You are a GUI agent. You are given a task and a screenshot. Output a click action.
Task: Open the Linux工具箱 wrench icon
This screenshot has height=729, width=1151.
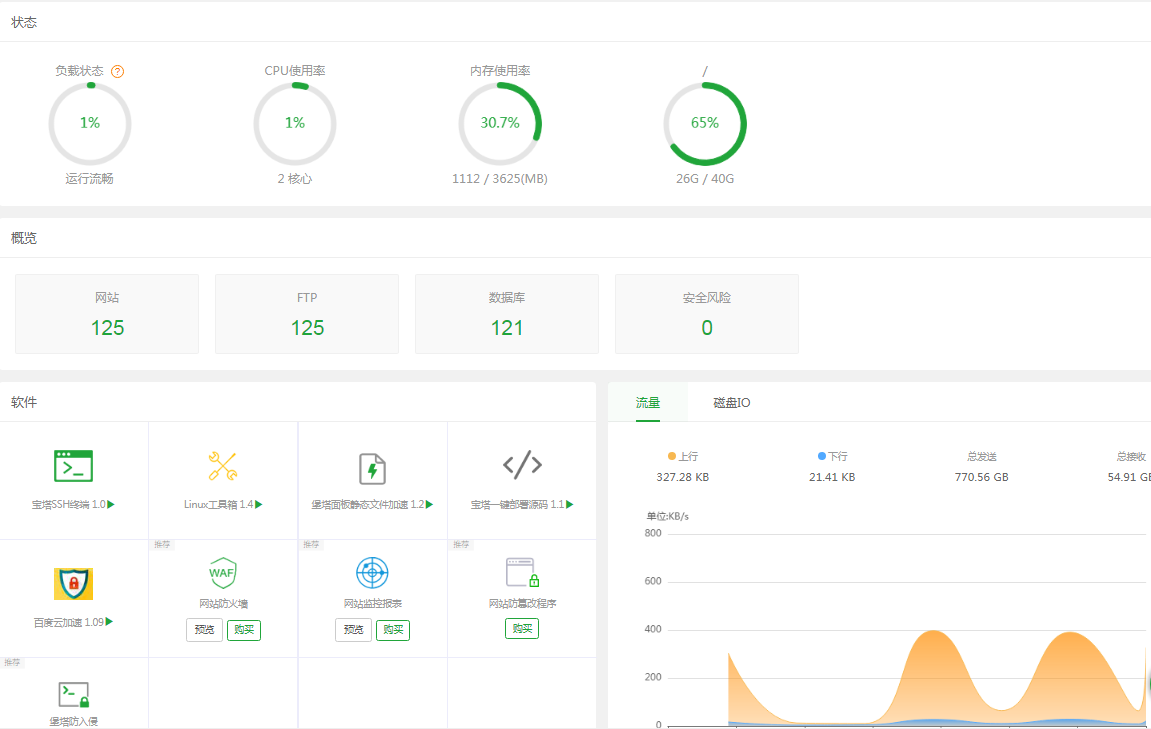tap(222, 466)
